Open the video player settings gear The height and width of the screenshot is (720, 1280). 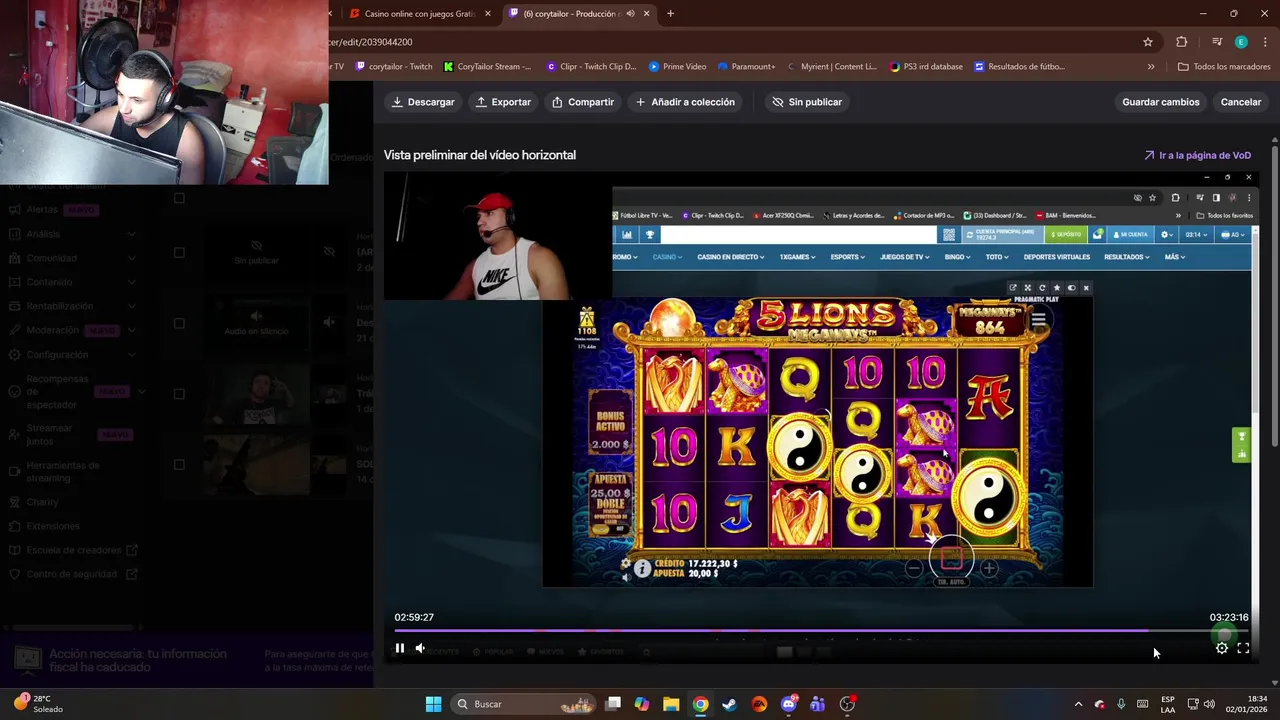[x=1221, y=648]
